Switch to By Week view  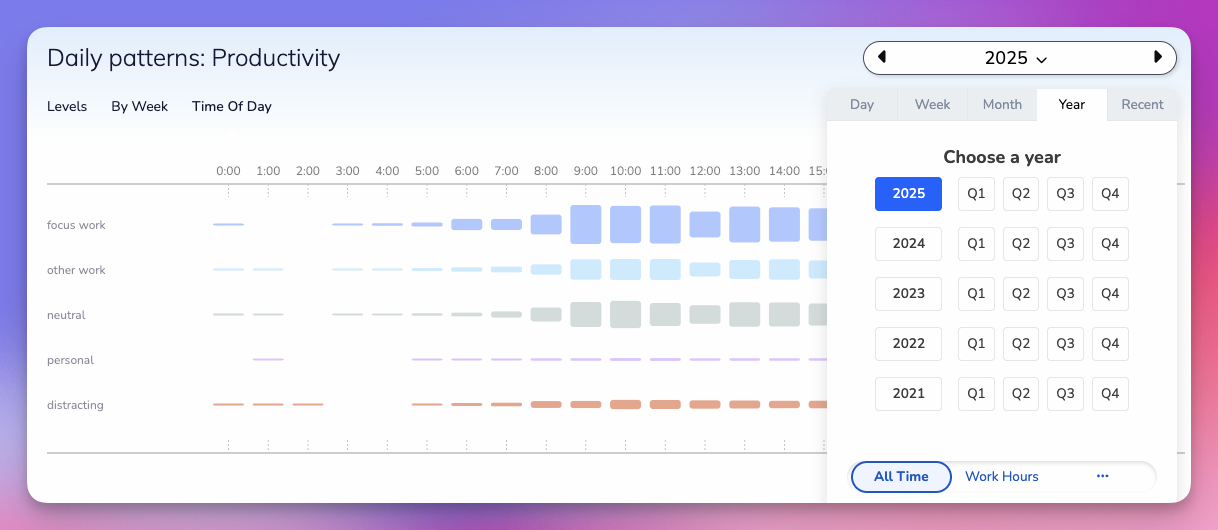(x=139, y=107)
